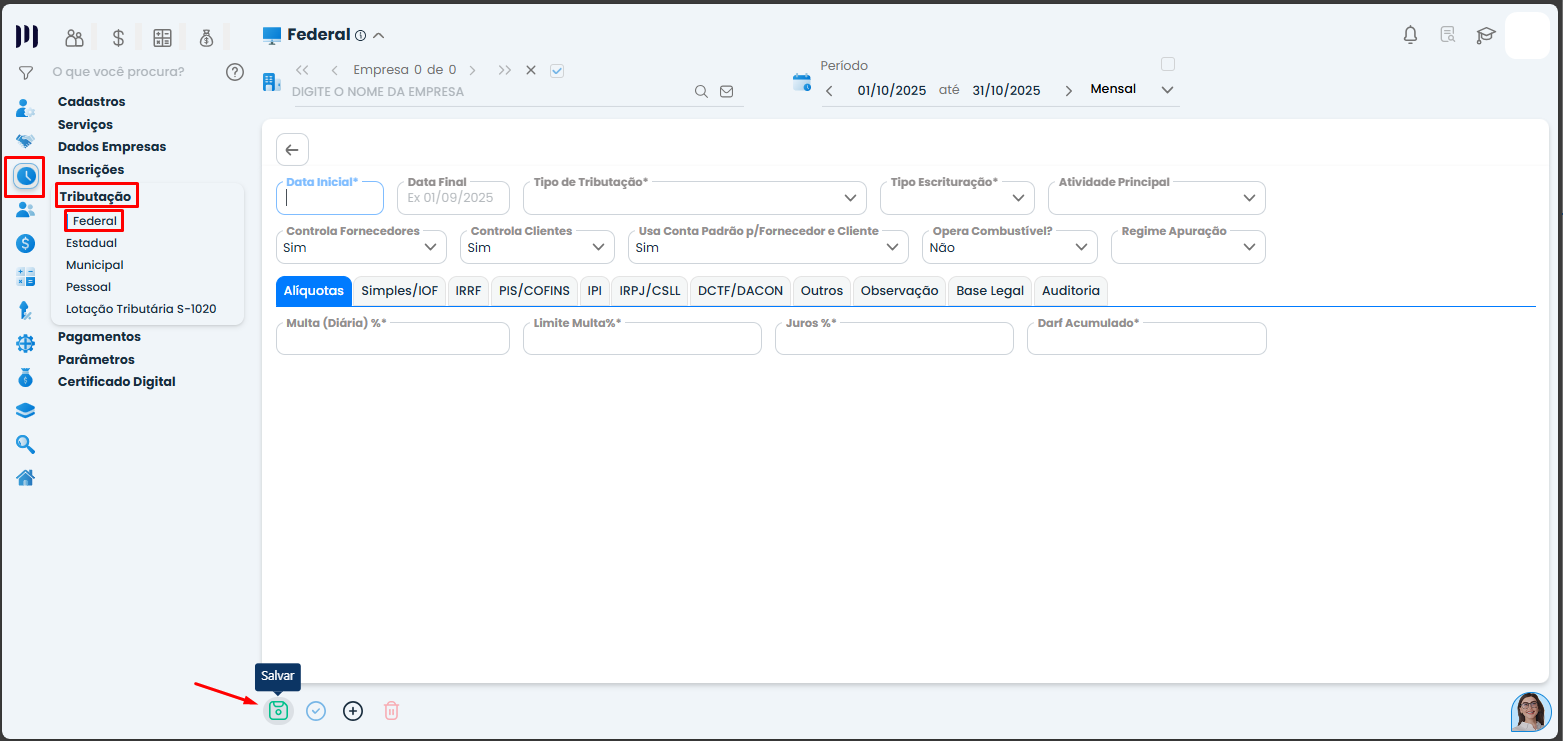
Task: Open Lotação Tributária S-1020
Action: (x=141, y=309)
